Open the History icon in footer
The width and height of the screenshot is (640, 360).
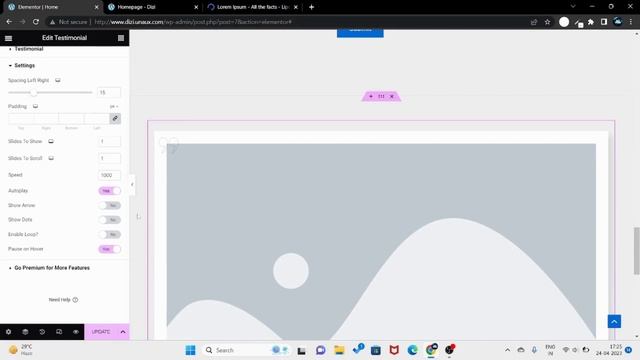(42, 332)
